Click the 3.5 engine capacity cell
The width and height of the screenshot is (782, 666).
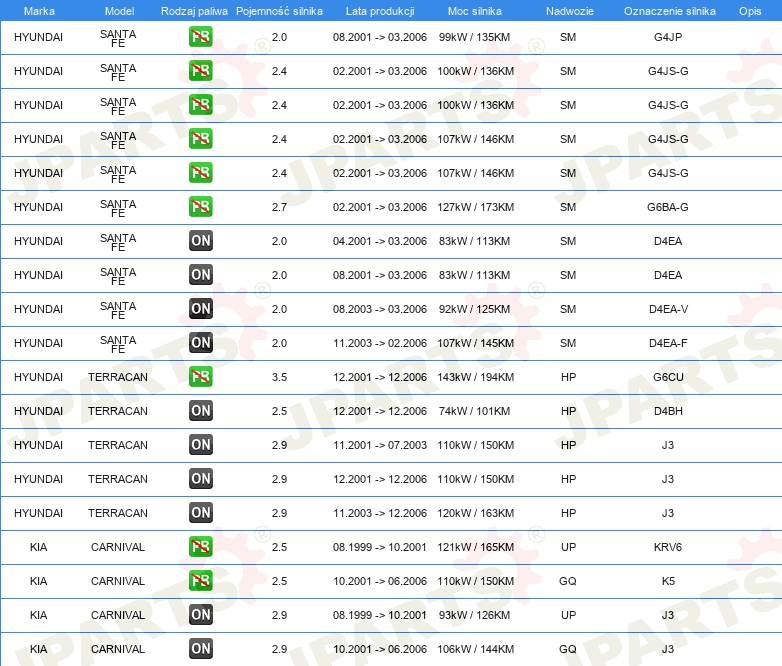[x=279, y=377]
